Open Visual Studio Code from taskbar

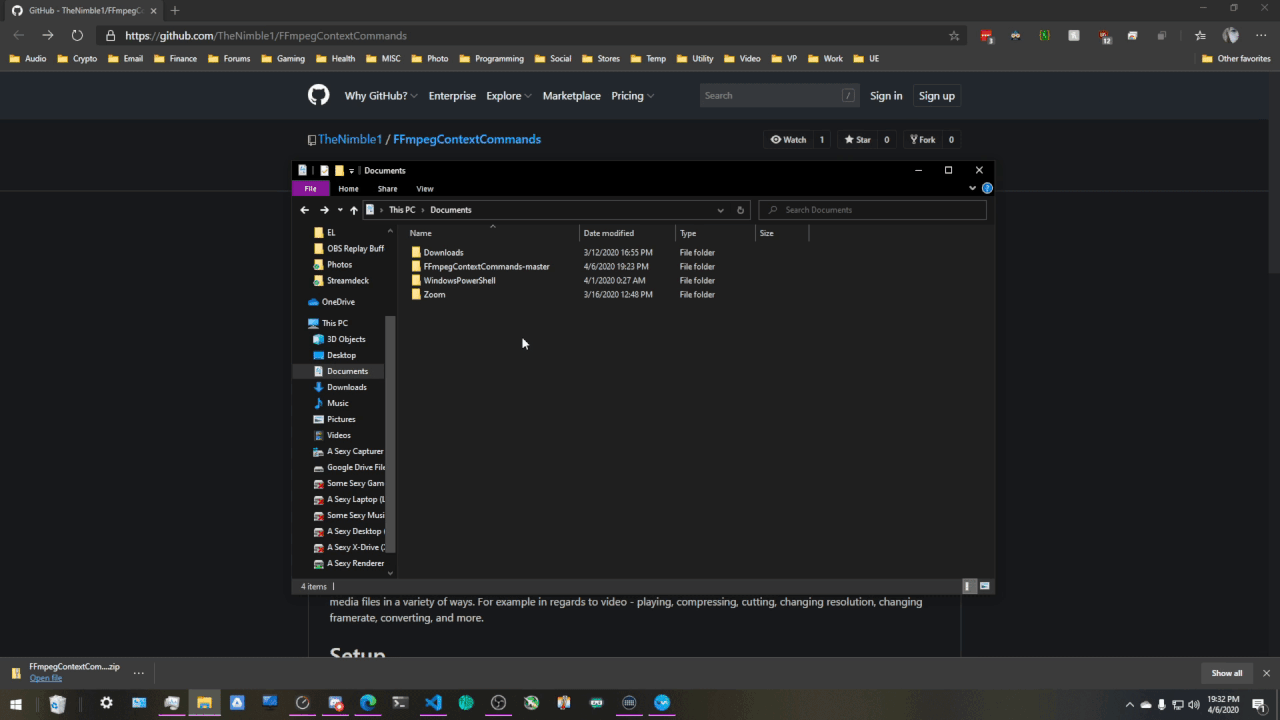coord(433,703)
